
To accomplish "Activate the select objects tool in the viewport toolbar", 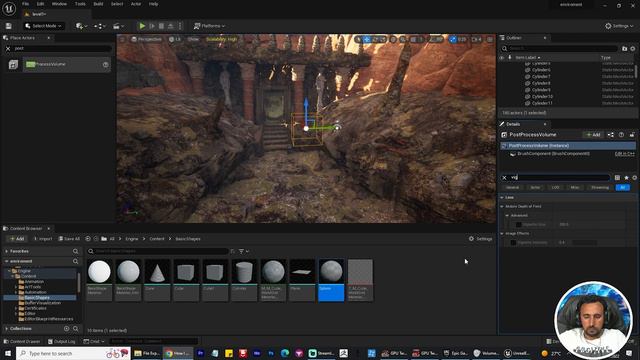I will [359, 39].
